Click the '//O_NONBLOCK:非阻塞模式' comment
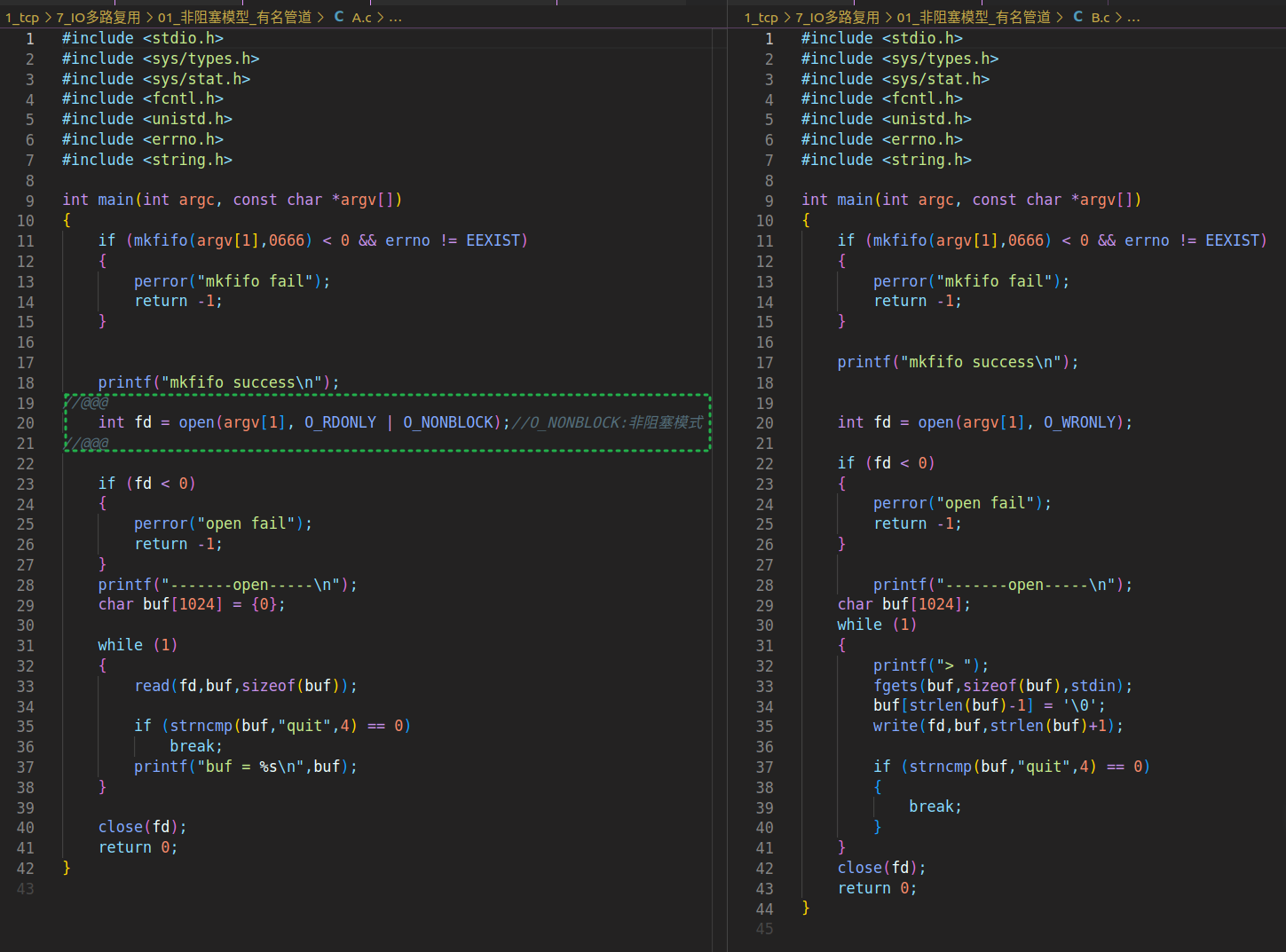This screenshot has width=1286, height=952. click(x=608, y=422)
